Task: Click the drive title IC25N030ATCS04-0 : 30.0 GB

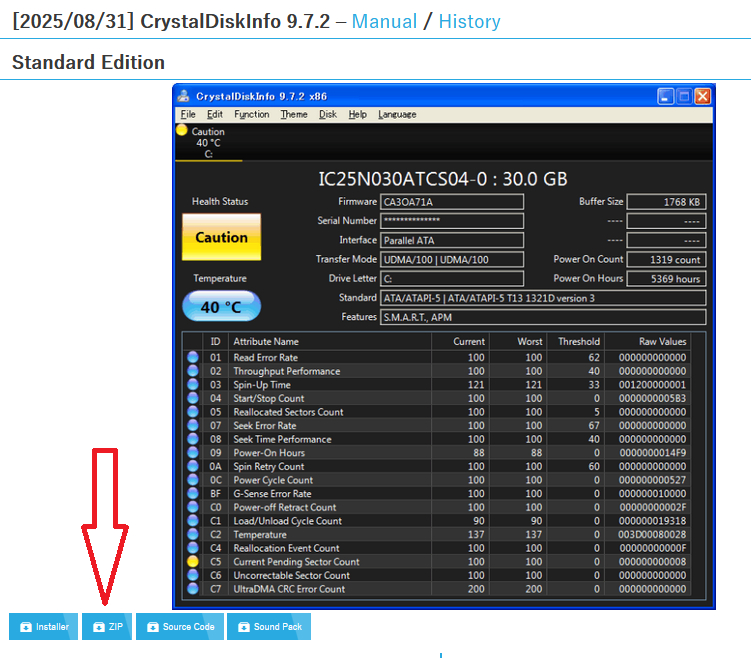Action: 443,179
